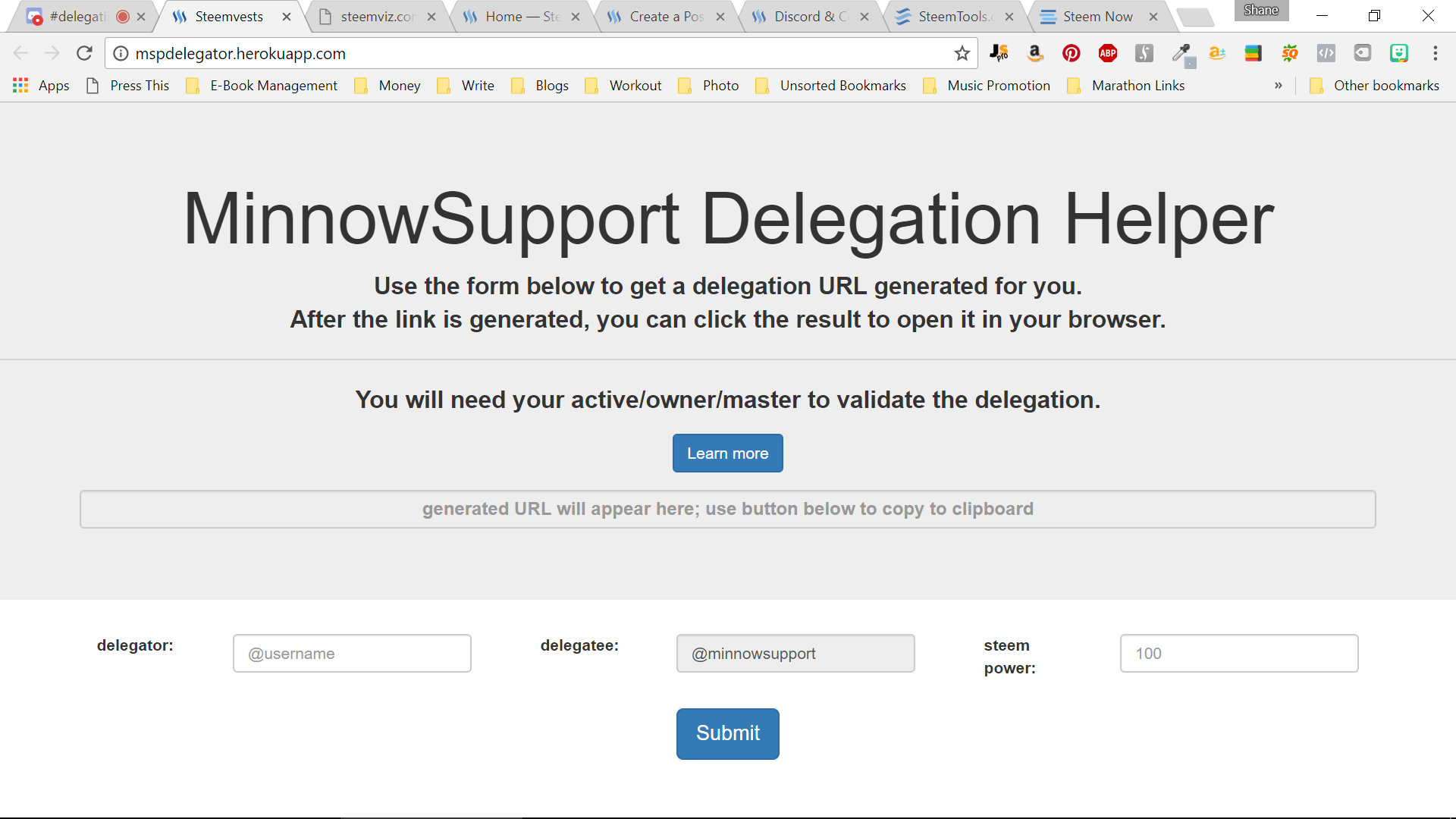1456x819 pixels.
Task: Click the browser forward arrow
Action: (x=52, y=53)
